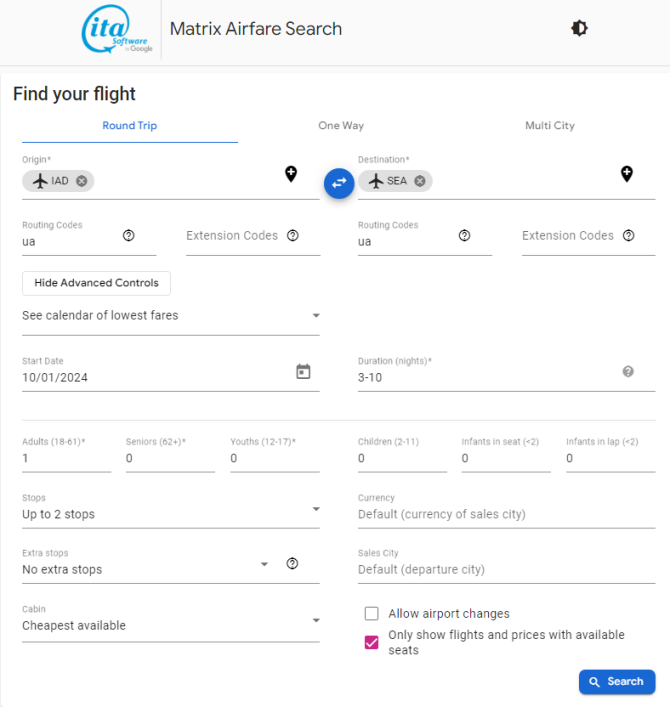
Task: Open nearby airports pin for origin
Action: (291, 174)
